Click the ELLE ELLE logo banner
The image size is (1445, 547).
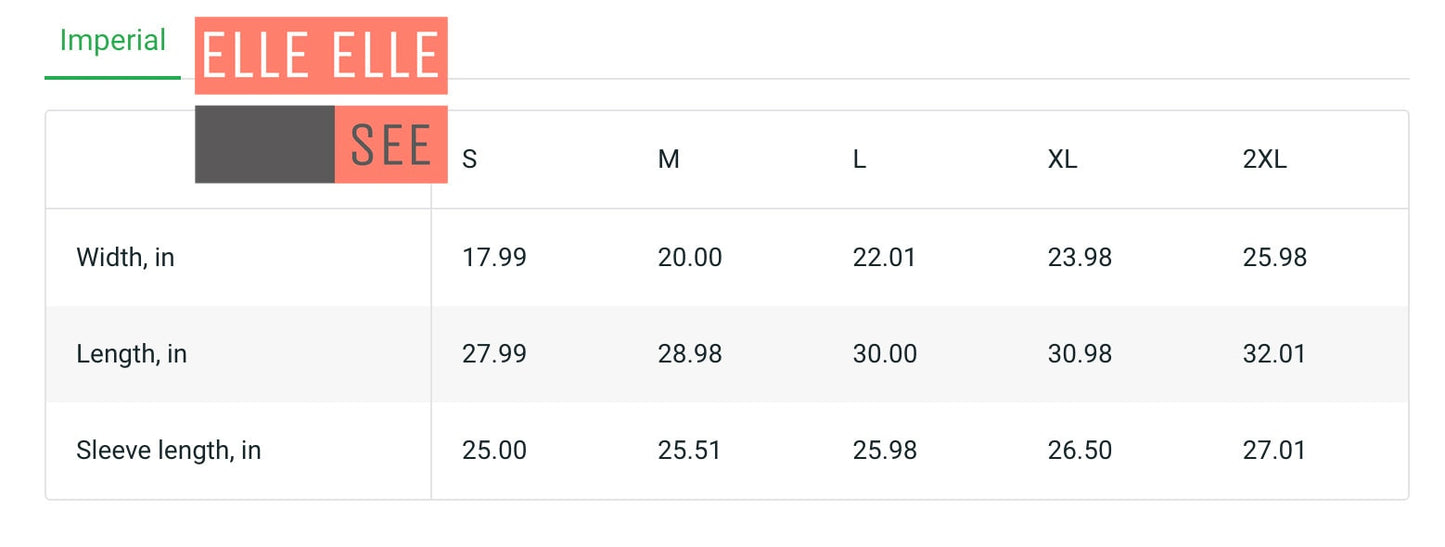pos(321,55)
